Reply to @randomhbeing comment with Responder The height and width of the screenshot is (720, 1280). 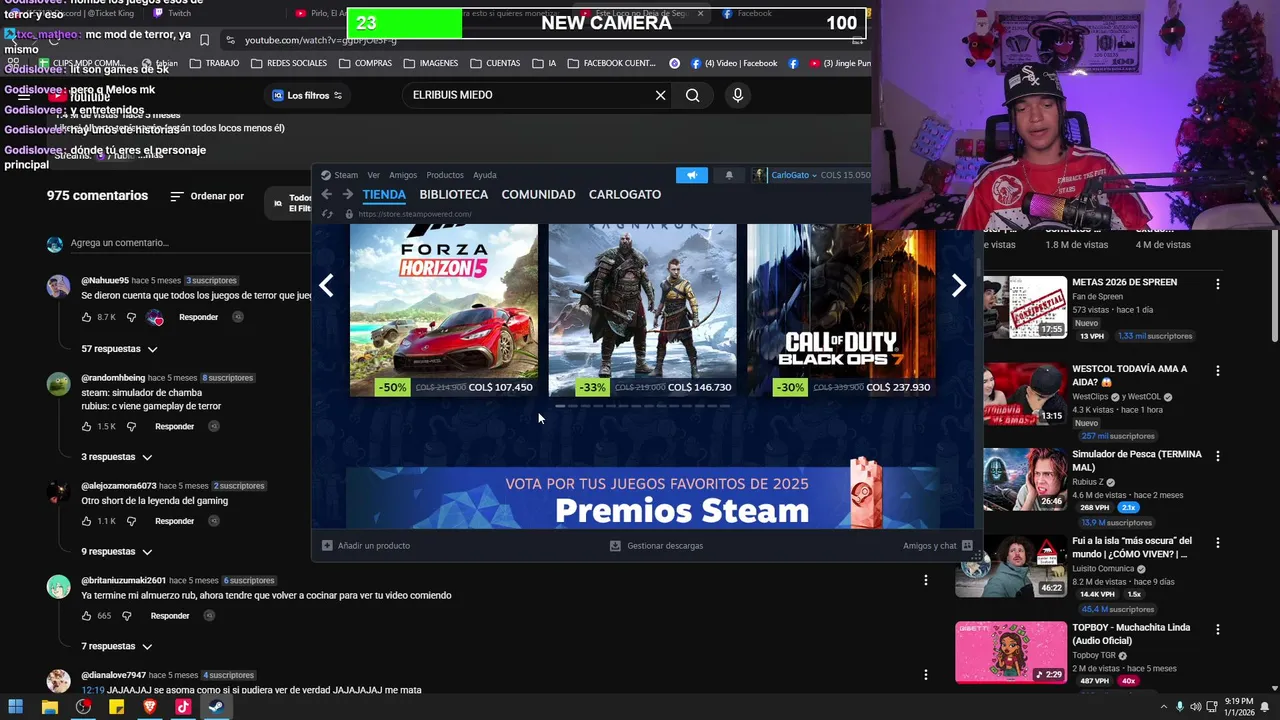[174, 427]
